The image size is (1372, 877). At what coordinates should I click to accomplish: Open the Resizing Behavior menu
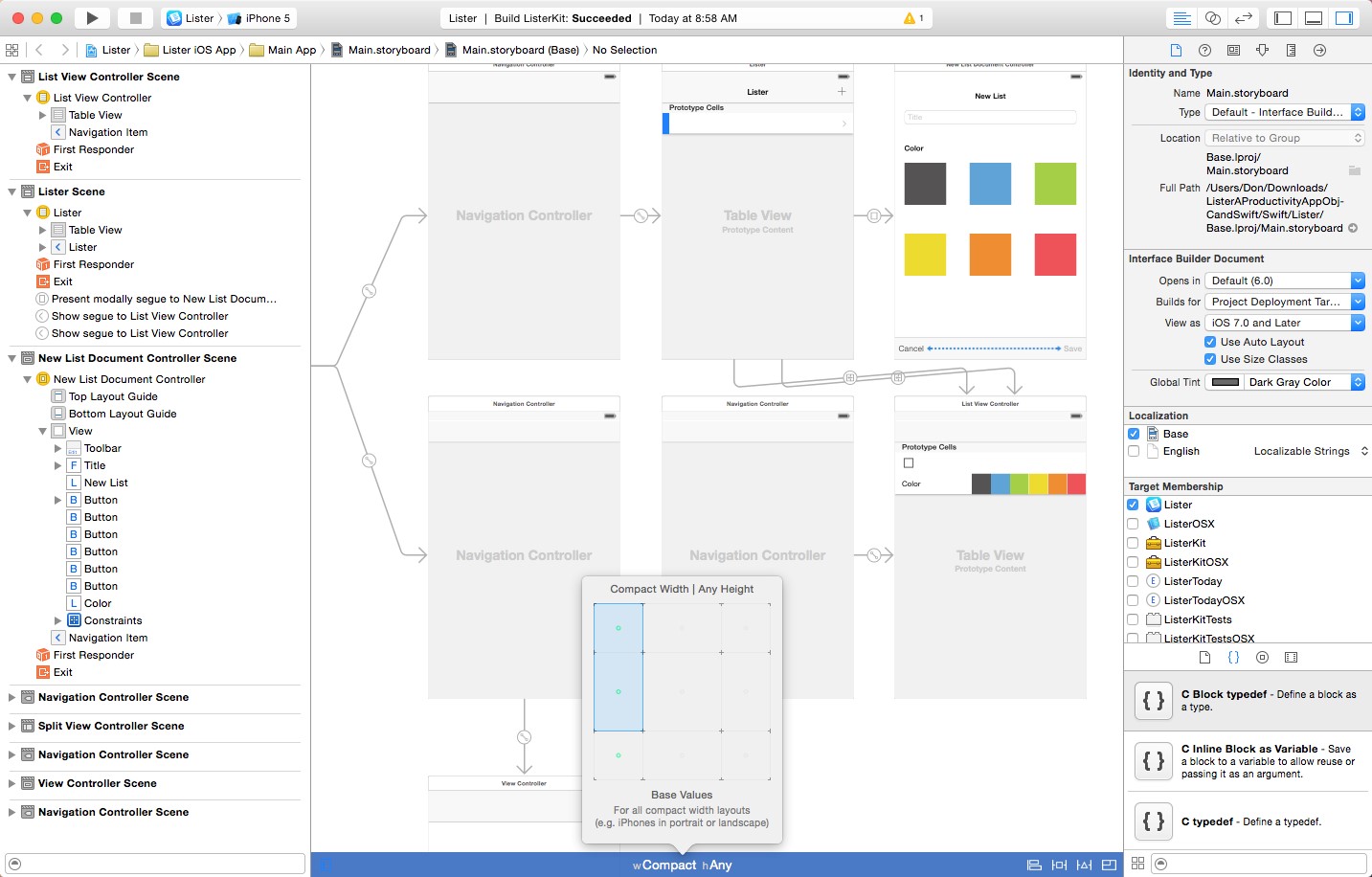1109,865
